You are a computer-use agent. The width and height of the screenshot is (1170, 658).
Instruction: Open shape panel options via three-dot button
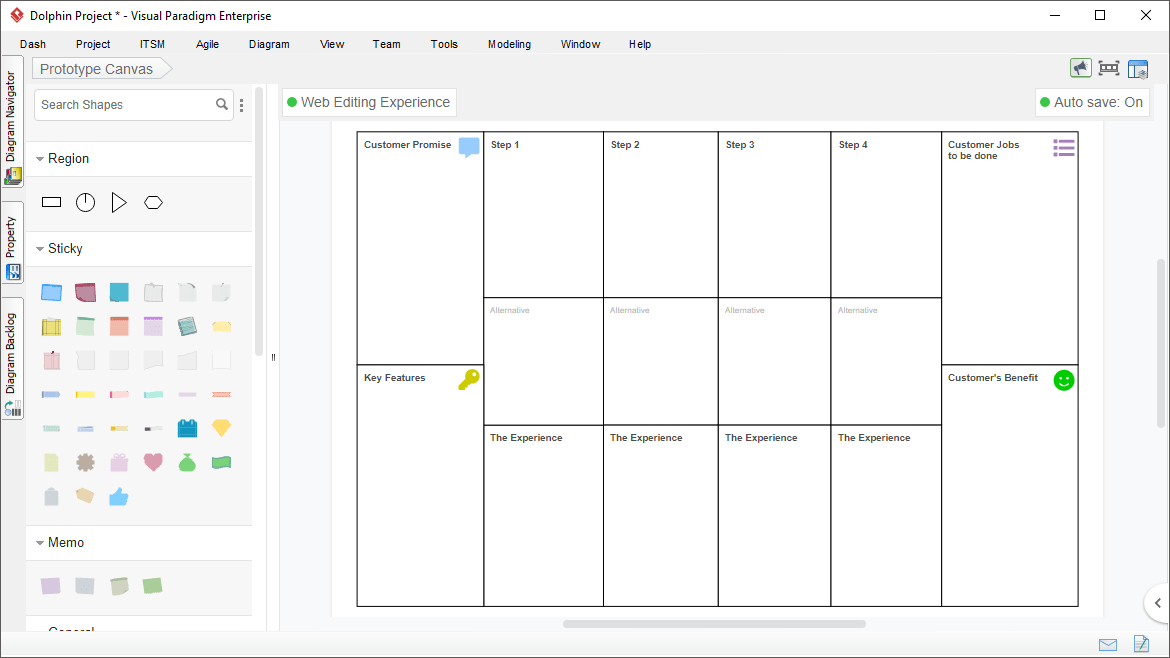pyautogui.click(x=241, y=104)
